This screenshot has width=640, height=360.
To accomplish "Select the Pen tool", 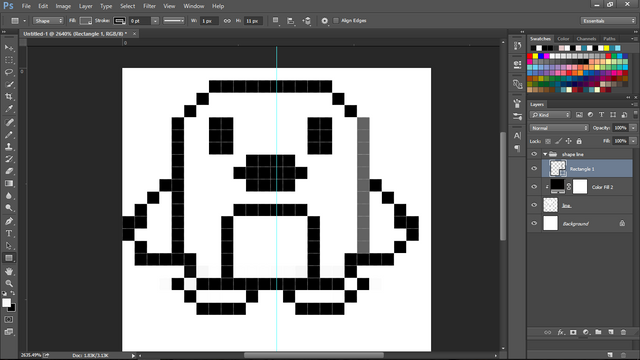I will point(9,221).
